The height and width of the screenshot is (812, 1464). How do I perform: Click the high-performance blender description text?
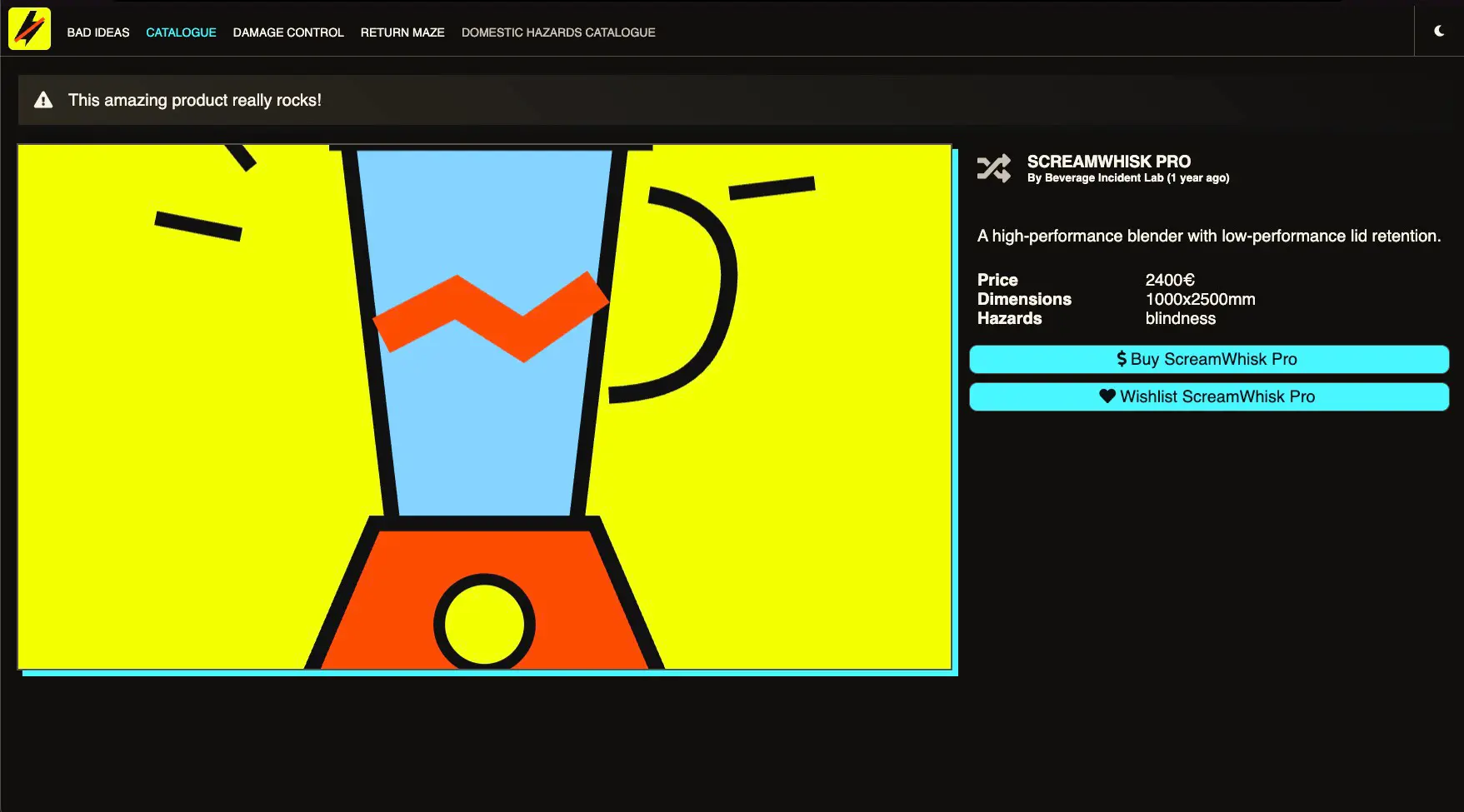(1208, 236)
